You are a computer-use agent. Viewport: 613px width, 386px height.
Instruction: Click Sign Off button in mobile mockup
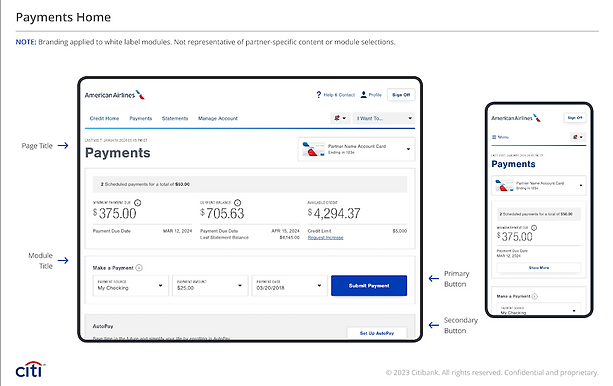click(575, 117)
